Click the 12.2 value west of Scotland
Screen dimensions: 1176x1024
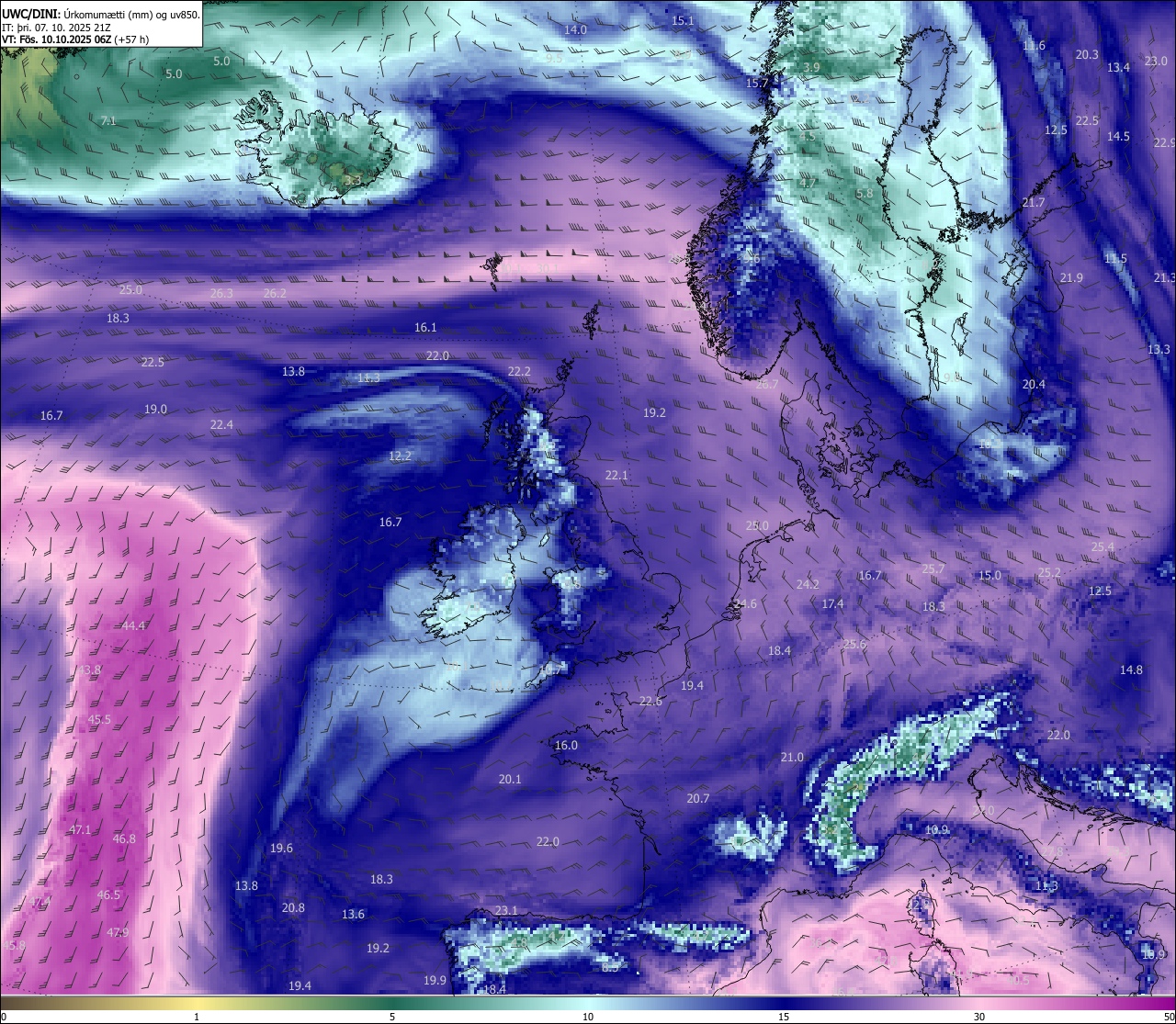click(x=400, y=456)
